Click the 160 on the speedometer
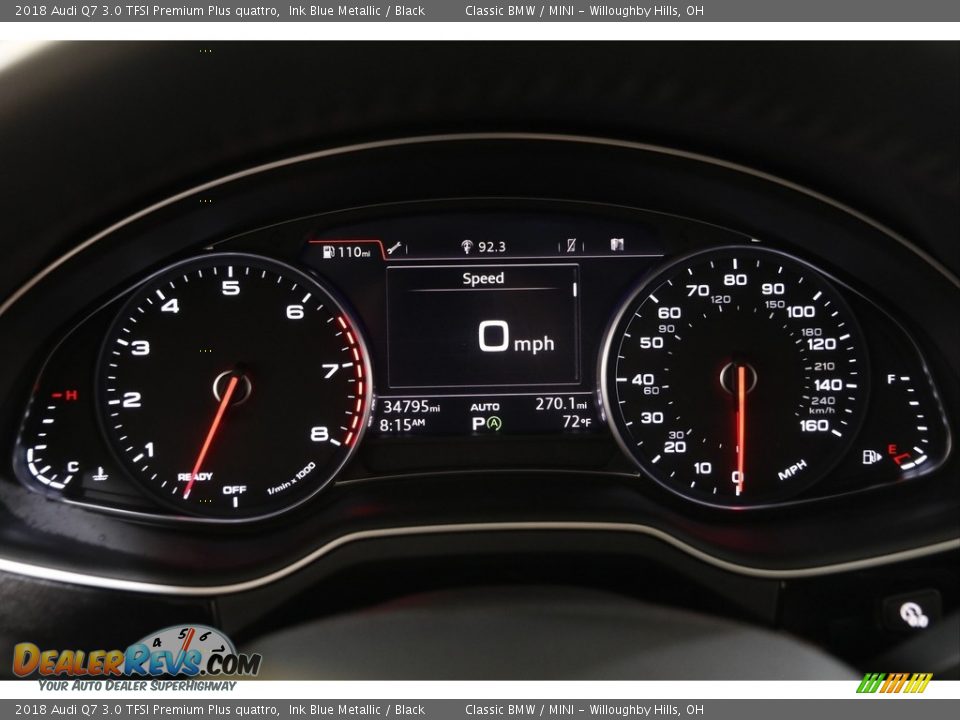This screenshot has height=720, width=960. tap(814, 425)
